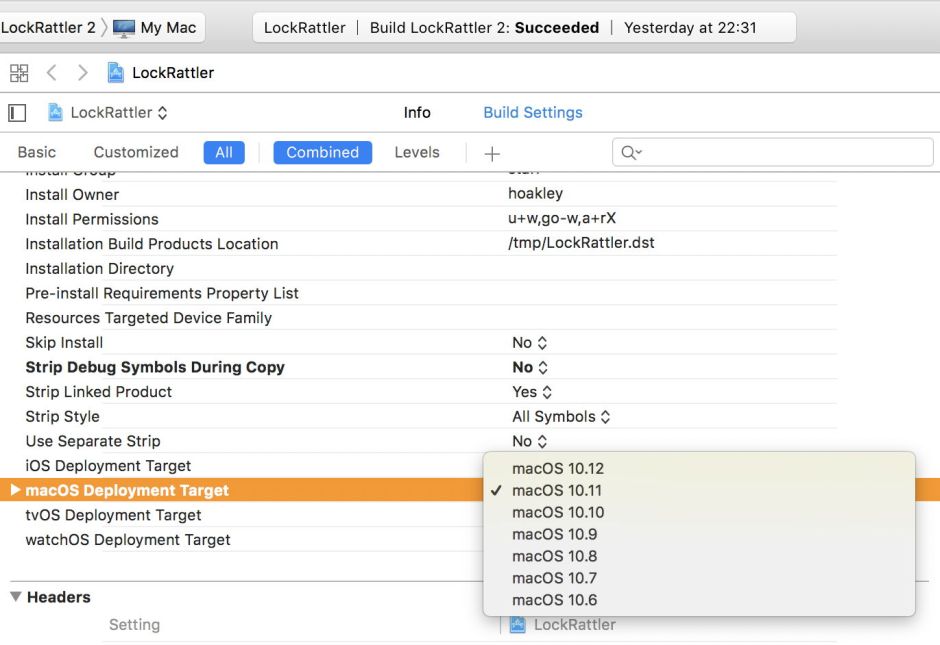Show Customized build settings only
The height and width of the screenshot is (645, 940).
pyautogui.click(x=136, y=153)
